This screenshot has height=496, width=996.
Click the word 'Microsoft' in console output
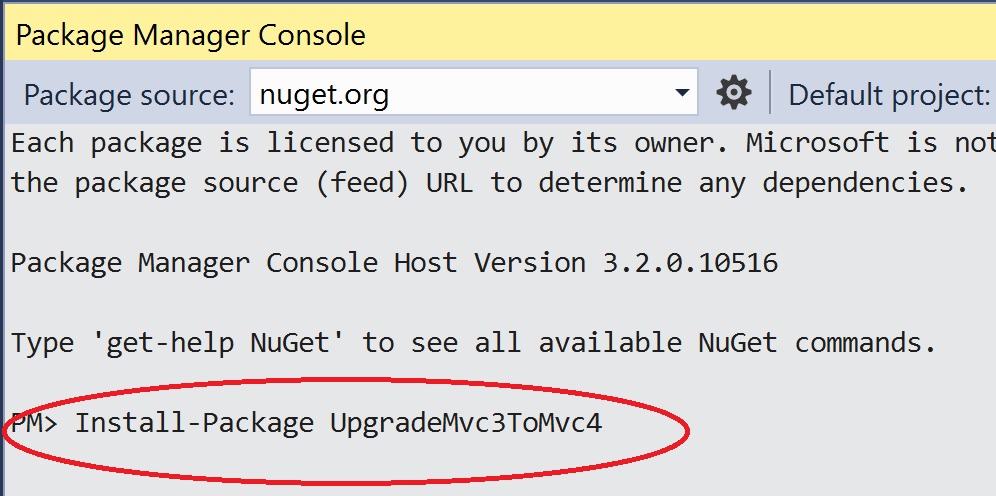point(817,143)
